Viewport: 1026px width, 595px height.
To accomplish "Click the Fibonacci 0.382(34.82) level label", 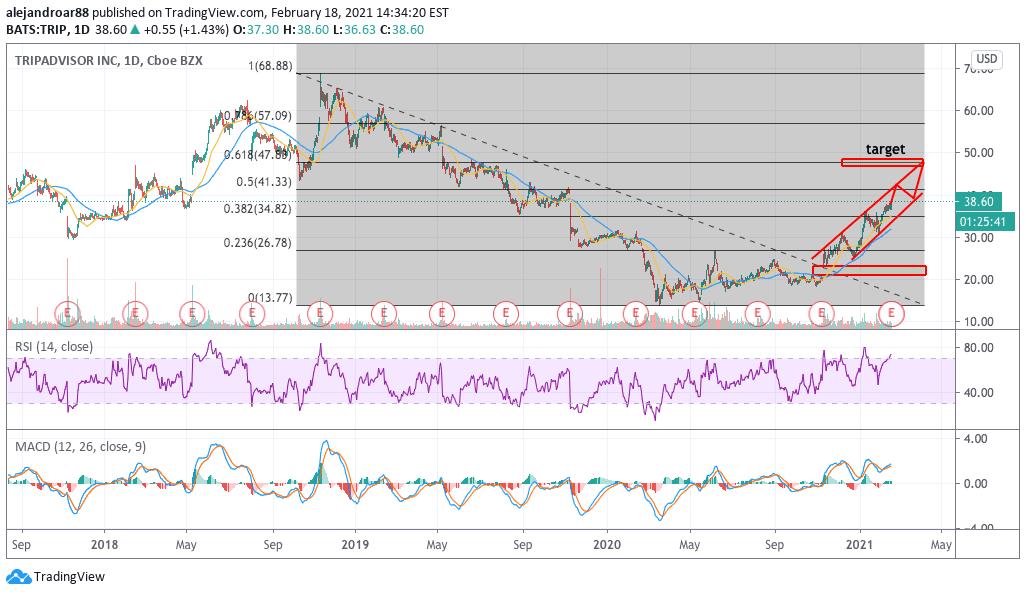I will pos(258,209).
